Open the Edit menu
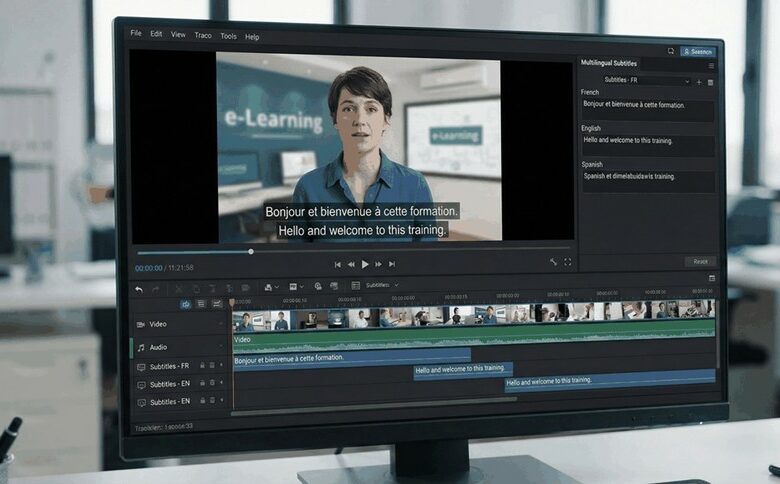The image size is (780, 484). [156, 34]
